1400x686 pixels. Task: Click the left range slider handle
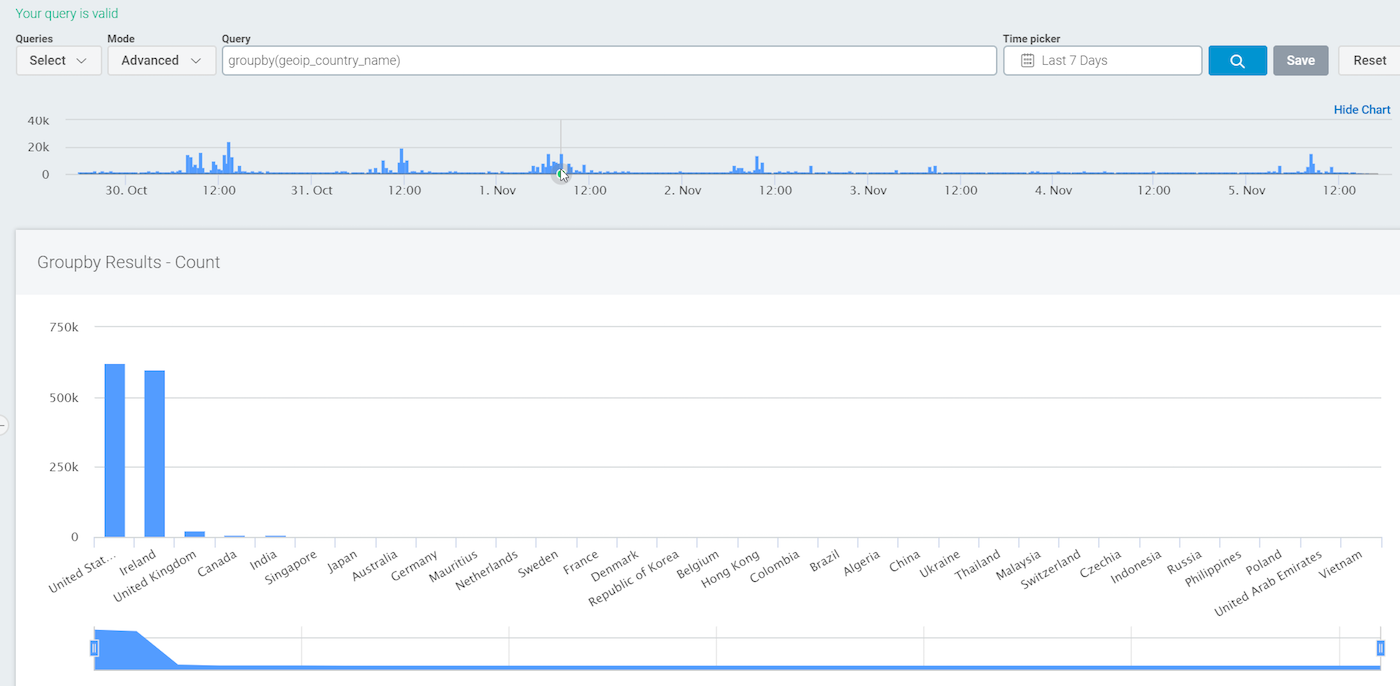[95, 648]
